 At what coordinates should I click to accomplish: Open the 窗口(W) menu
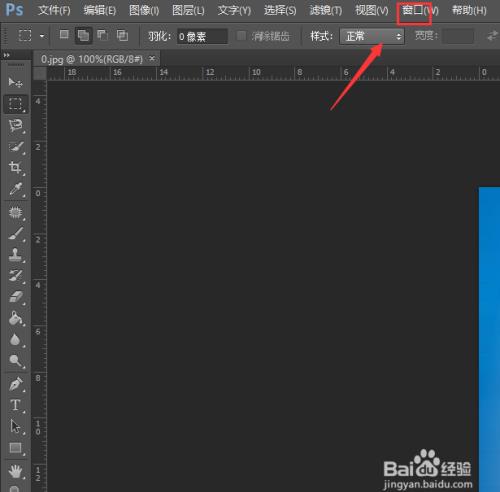[420, 10]
